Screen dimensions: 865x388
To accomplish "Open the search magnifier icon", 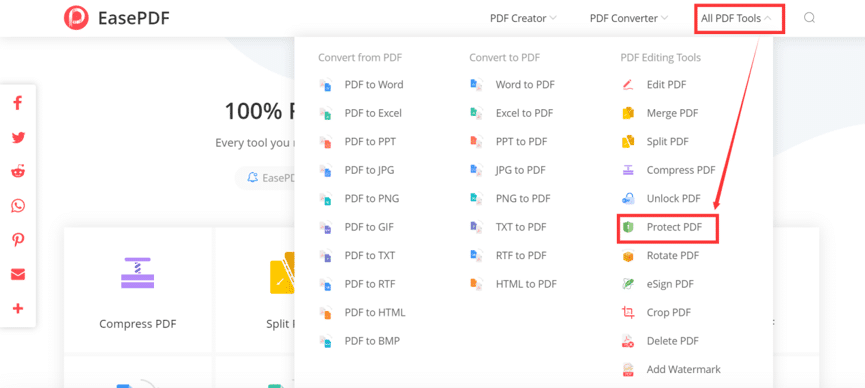I will (809, 18).
